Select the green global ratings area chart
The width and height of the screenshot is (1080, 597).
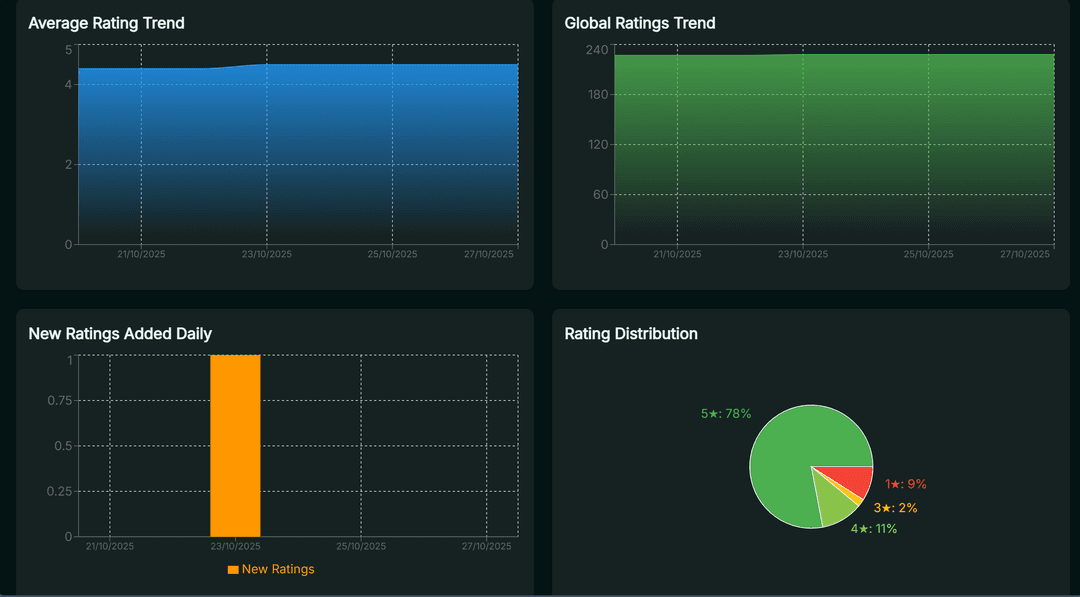[x=830, y=140]
